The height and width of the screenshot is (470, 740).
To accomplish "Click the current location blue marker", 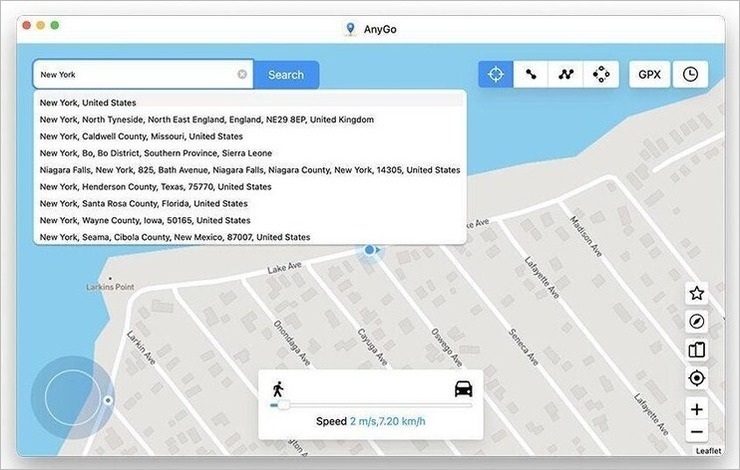I will (x=370, y=250).
